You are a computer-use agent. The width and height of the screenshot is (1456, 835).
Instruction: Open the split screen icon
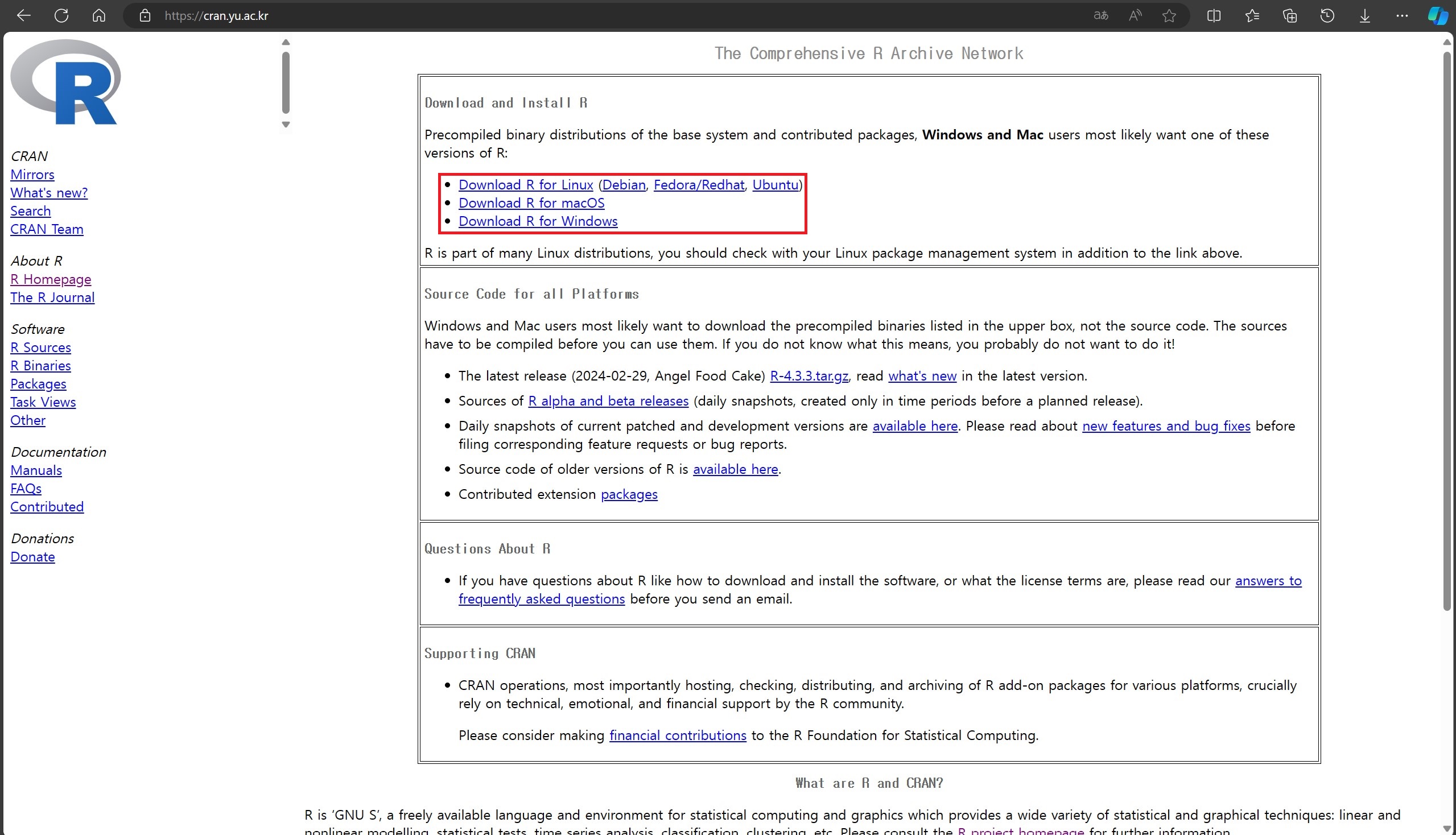pos(1213,15)
